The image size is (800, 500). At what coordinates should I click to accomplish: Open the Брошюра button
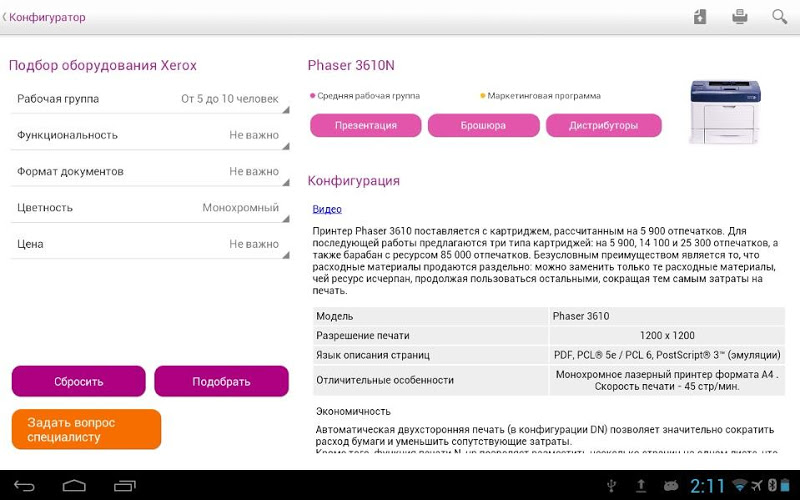(x=483, y=126)
